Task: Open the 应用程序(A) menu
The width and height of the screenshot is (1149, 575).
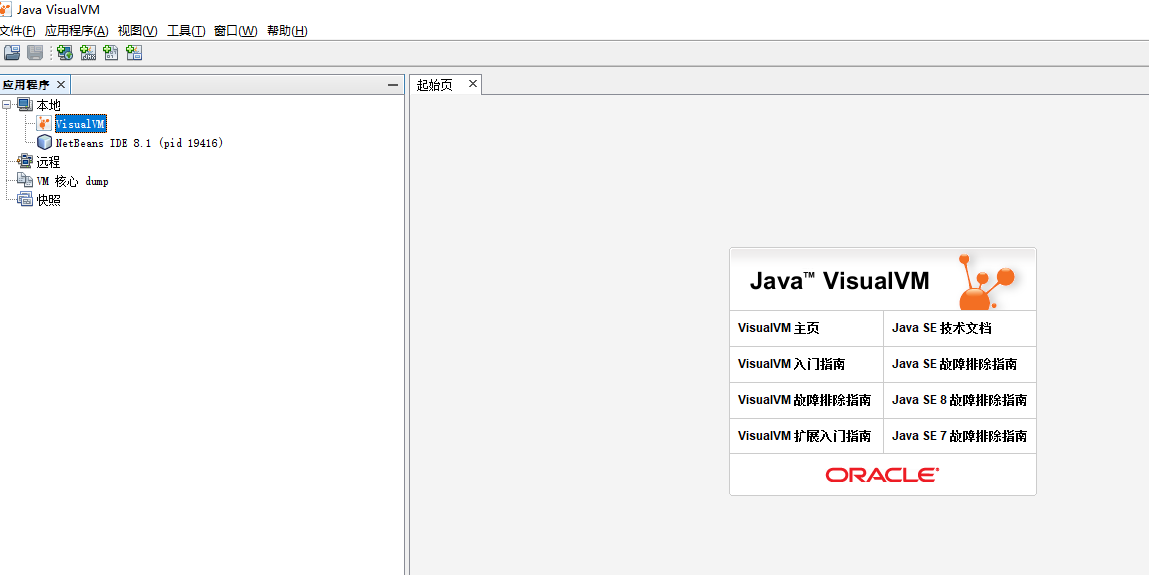Action: (76, 31)
